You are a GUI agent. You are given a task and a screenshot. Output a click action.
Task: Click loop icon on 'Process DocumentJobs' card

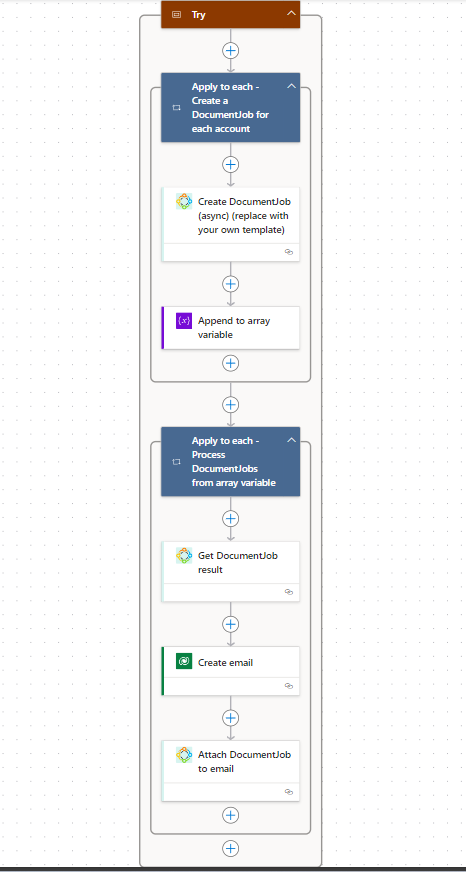(176, 462)
